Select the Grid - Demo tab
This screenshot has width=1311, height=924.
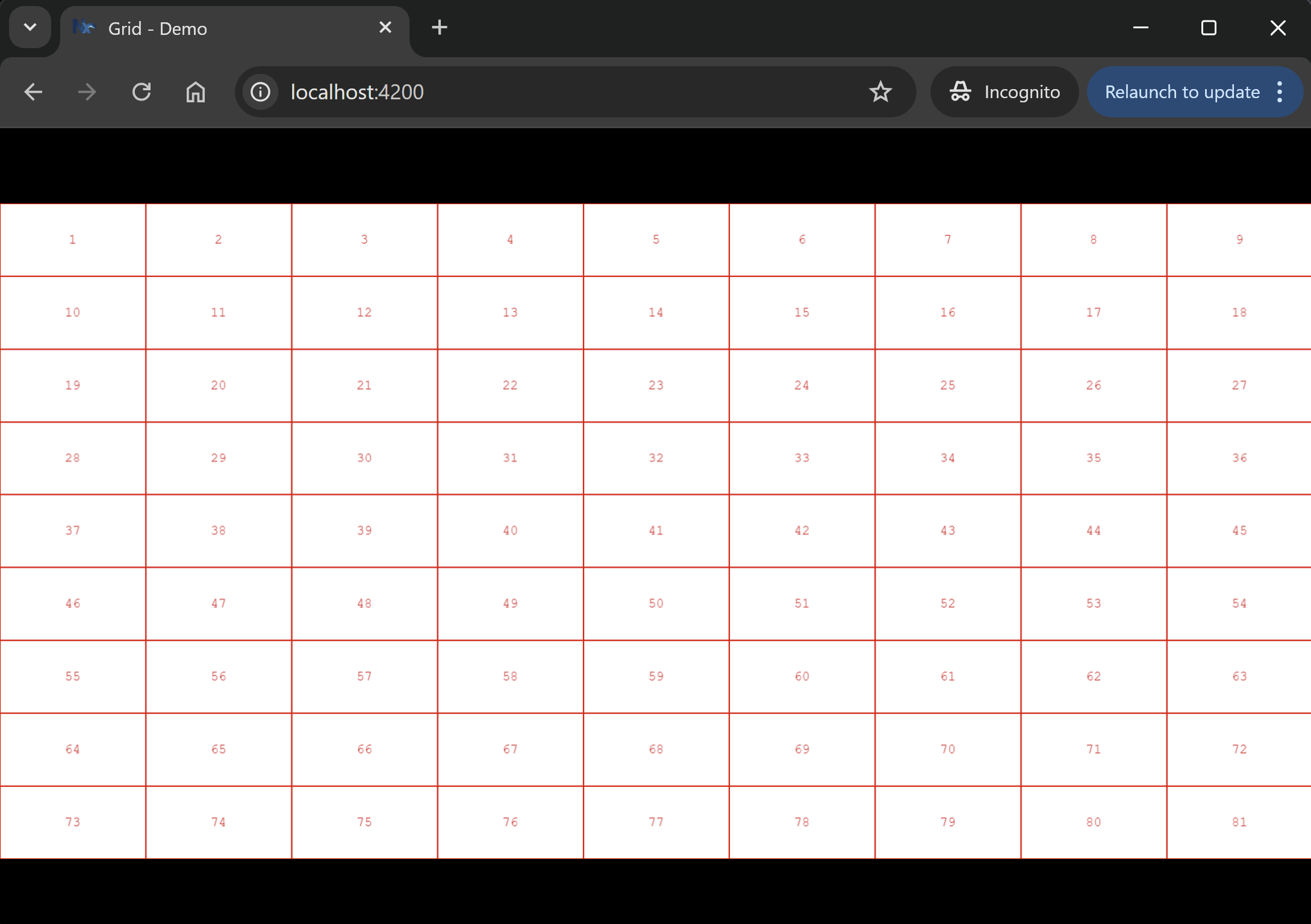point(235,28)
